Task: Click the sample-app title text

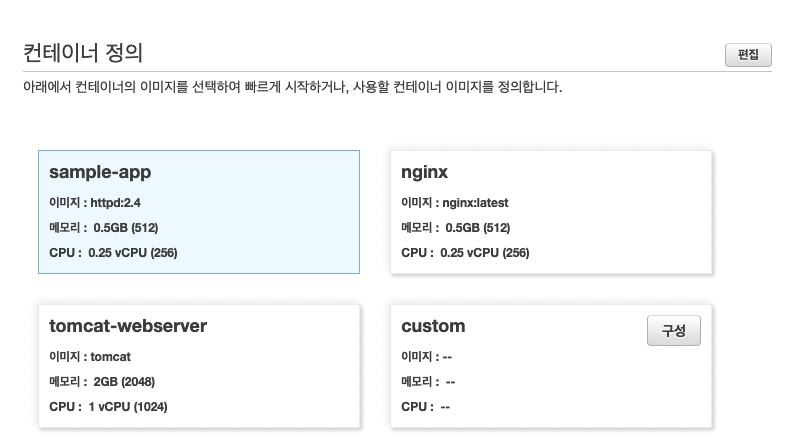Action: 100,172
